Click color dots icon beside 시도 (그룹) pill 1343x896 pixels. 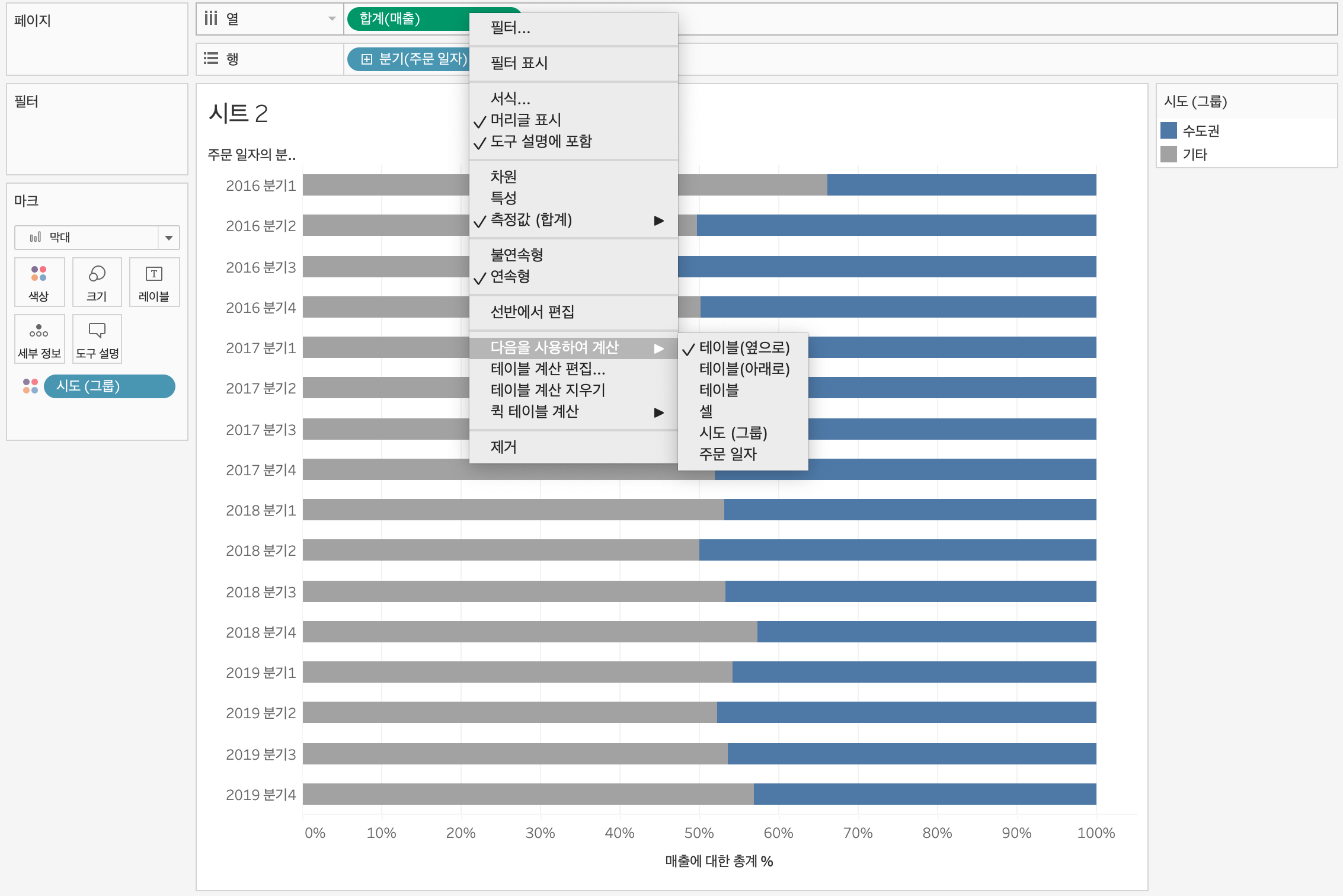[30, 386]
